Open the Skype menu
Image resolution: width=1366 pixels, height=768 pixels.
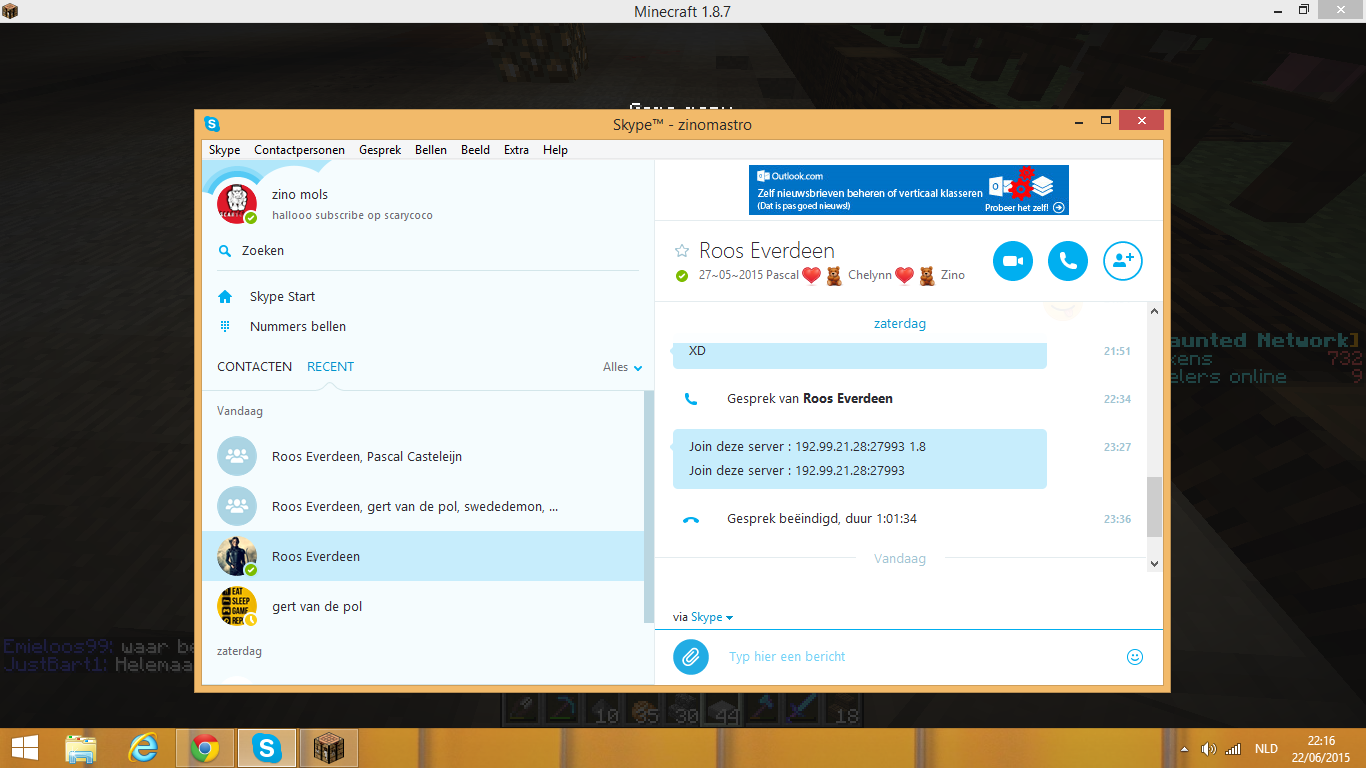(224, 150)
